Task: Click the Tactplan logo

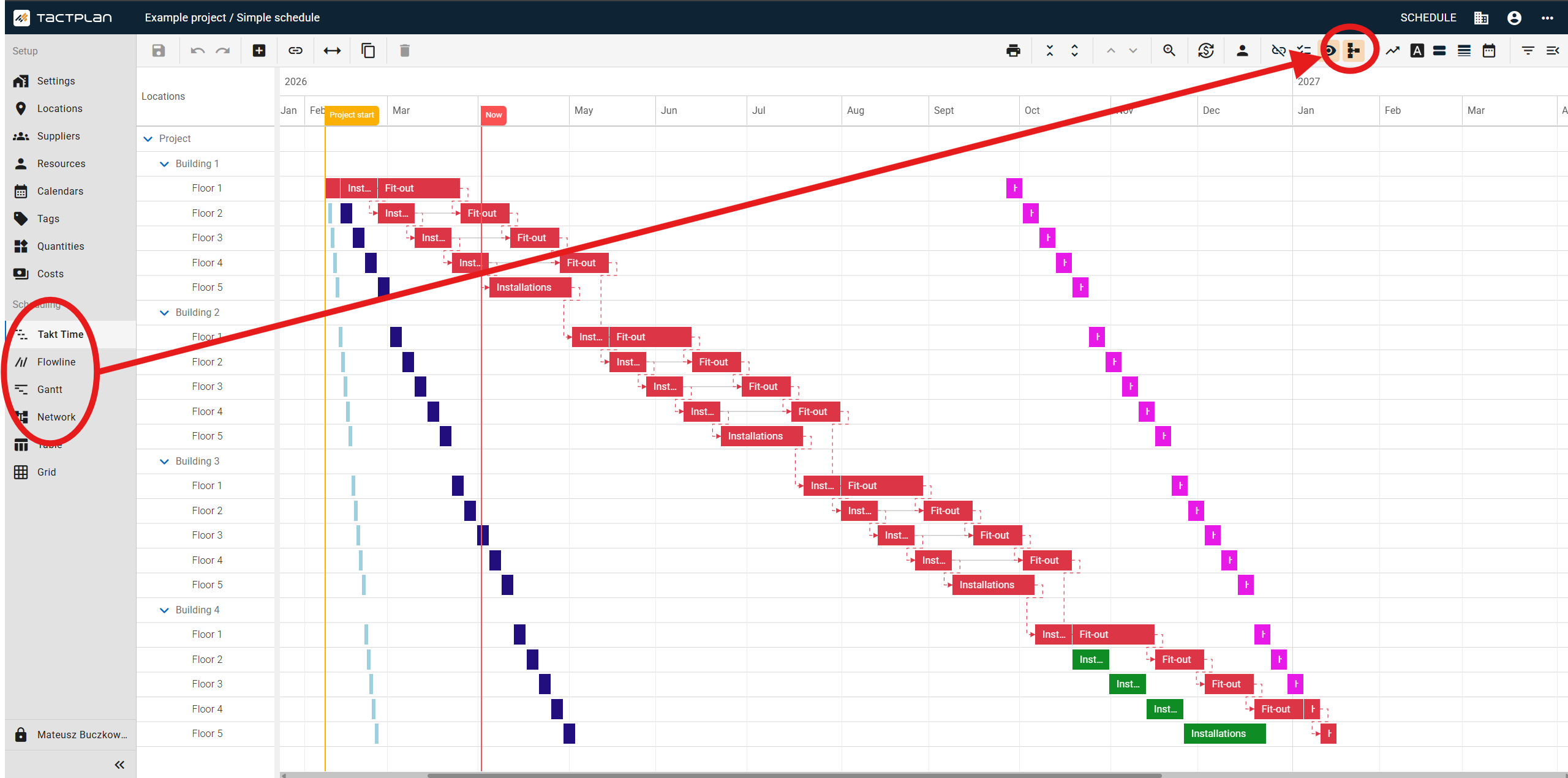Action: (62, 18)
